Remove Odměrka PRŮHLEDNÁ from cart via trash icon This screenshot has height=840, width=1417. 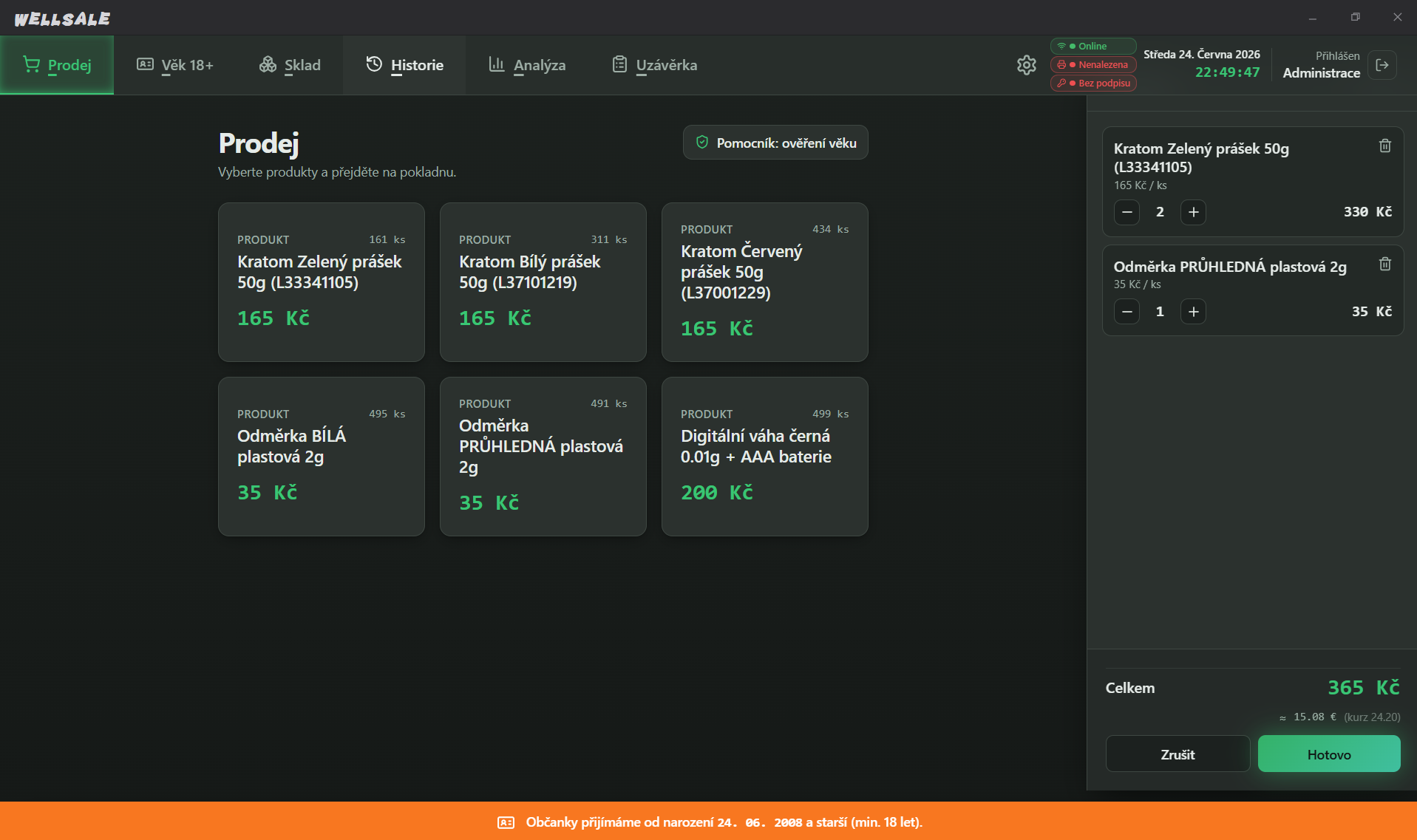click(x=1385, y=264)
